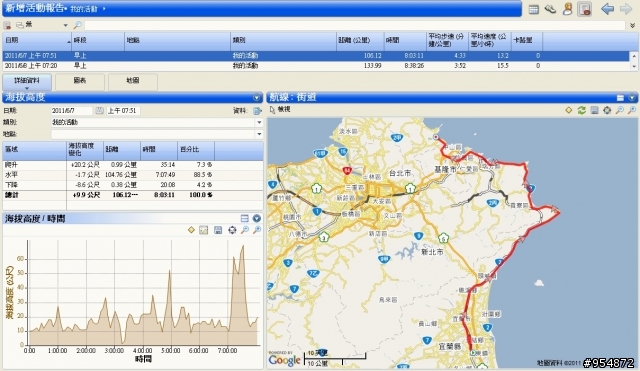Open the 類別 我的活動 dropdown
Screen dimensions: 640x371
point(259,122)
